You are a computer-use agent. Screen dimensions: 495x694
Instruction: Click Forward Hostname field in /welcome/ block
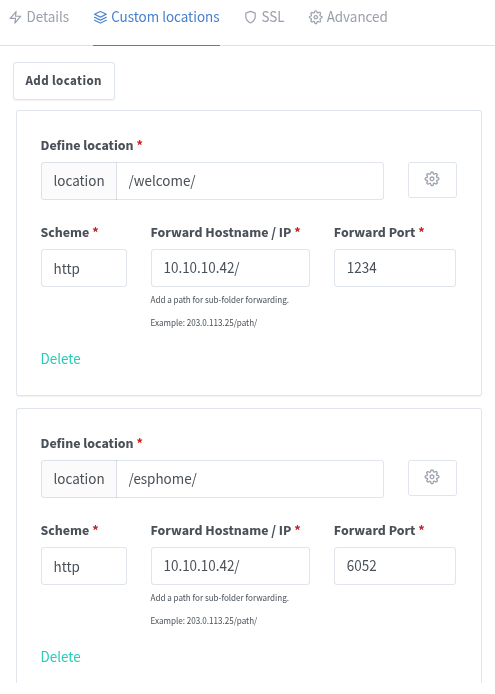[230, 268]
